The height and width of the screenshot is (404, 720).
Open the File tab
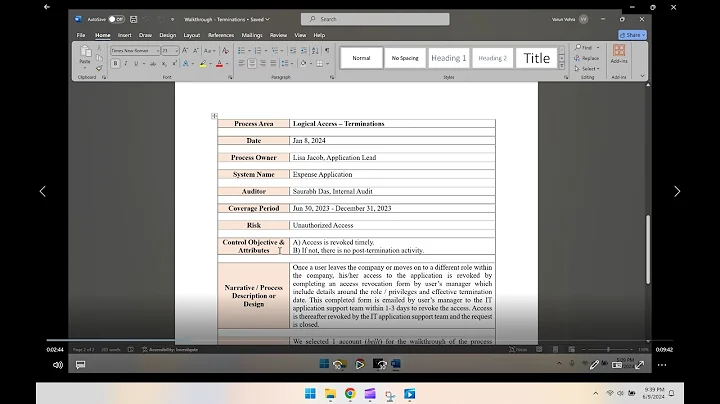(81, 35)
